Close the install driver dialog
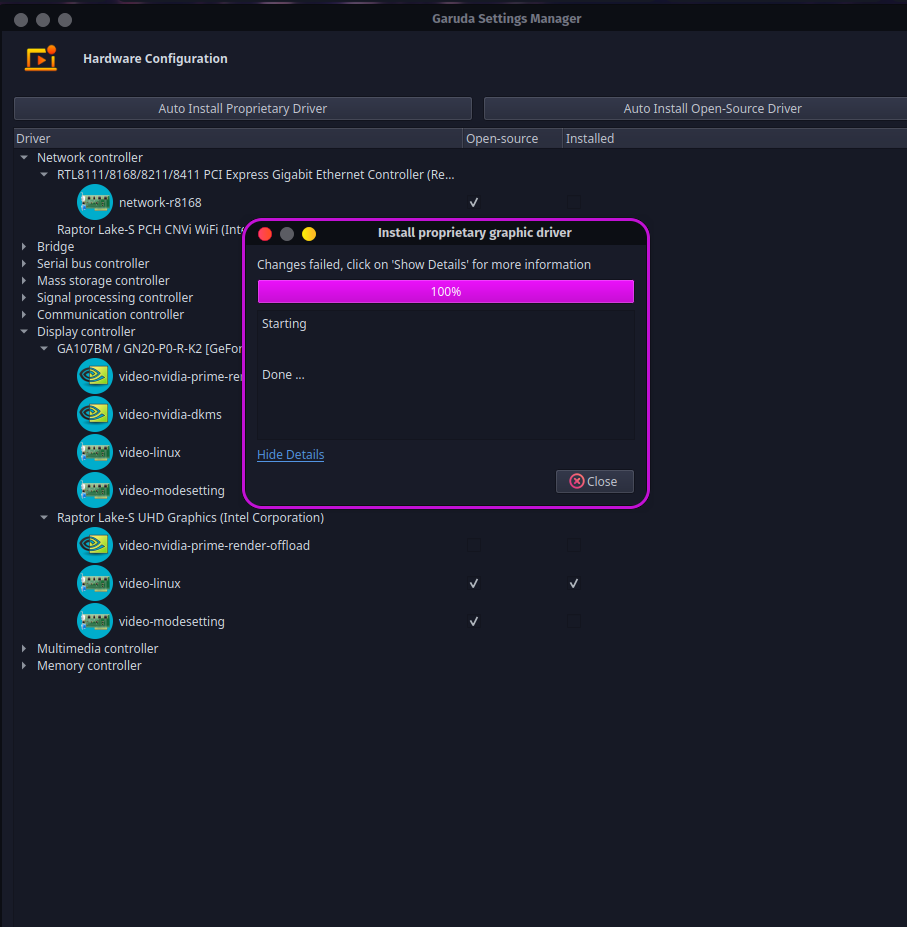 coord(594,481)
